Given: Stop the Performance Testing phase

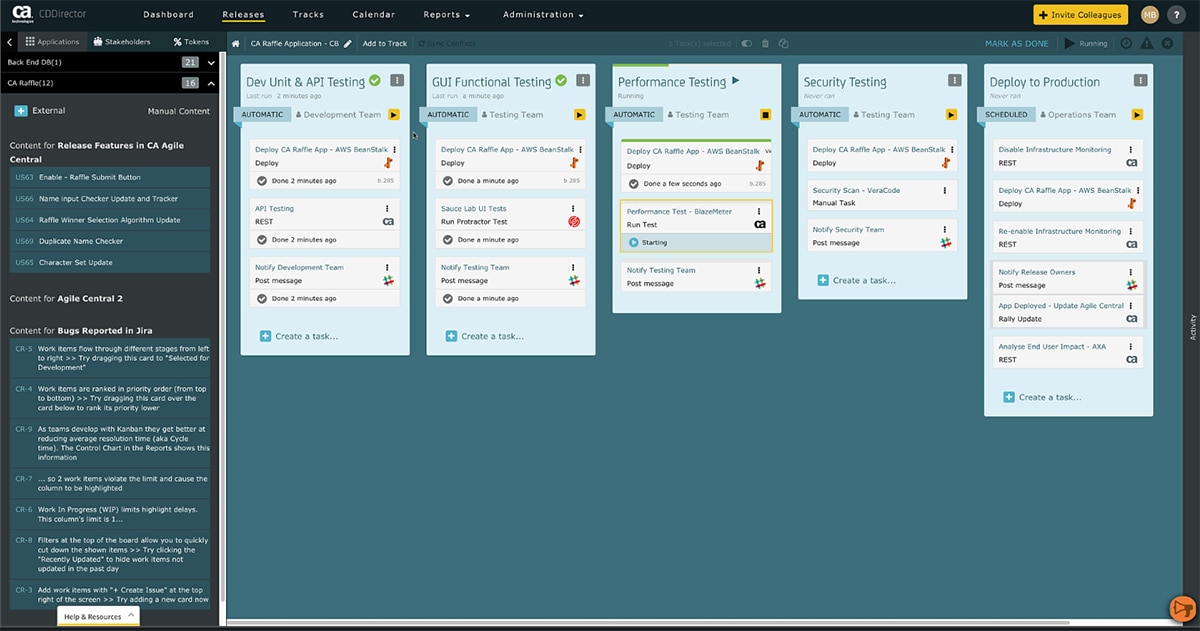Looking at the screenshot, I should point(766,115).
